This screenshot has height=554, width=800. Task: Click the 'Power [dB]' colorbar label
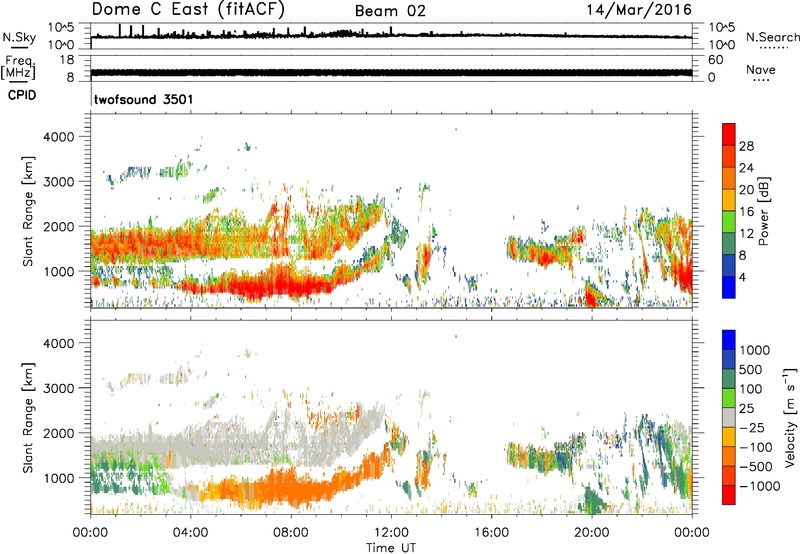point(763,211)
